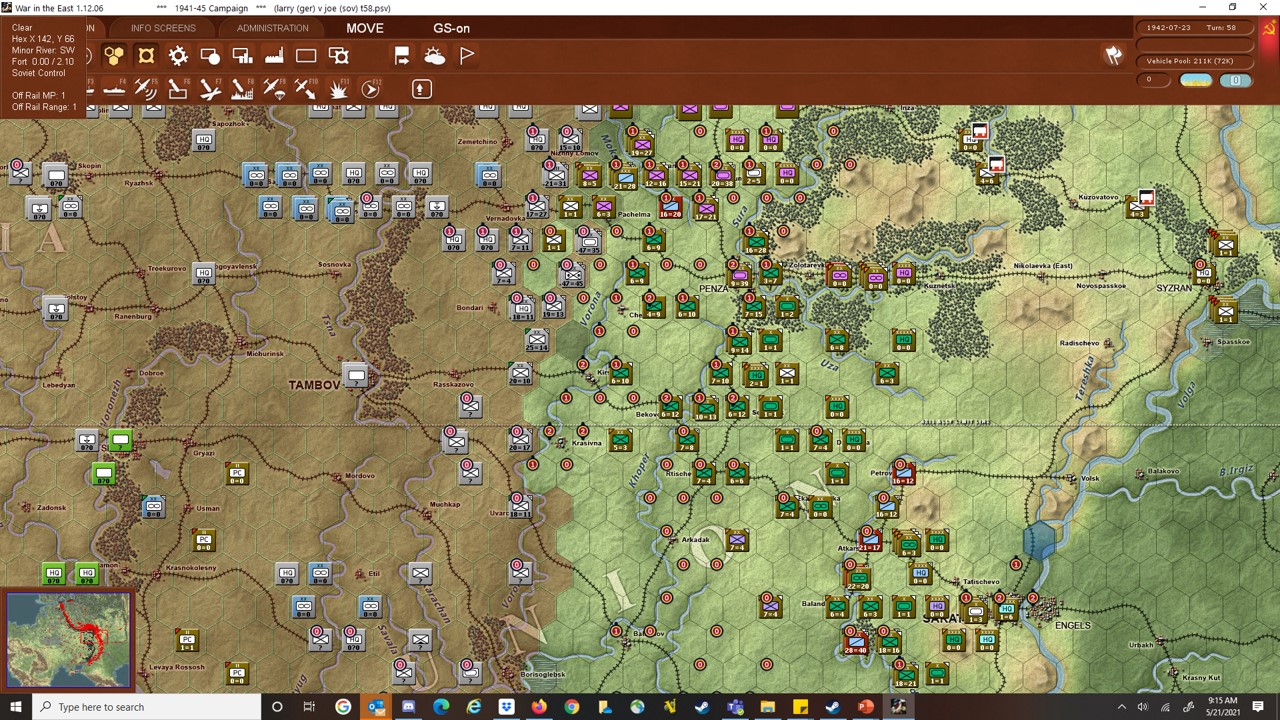Select the F8 plane-over-city mode icon
Viewport: 1280px width, 720px height.
pos(242,90)
